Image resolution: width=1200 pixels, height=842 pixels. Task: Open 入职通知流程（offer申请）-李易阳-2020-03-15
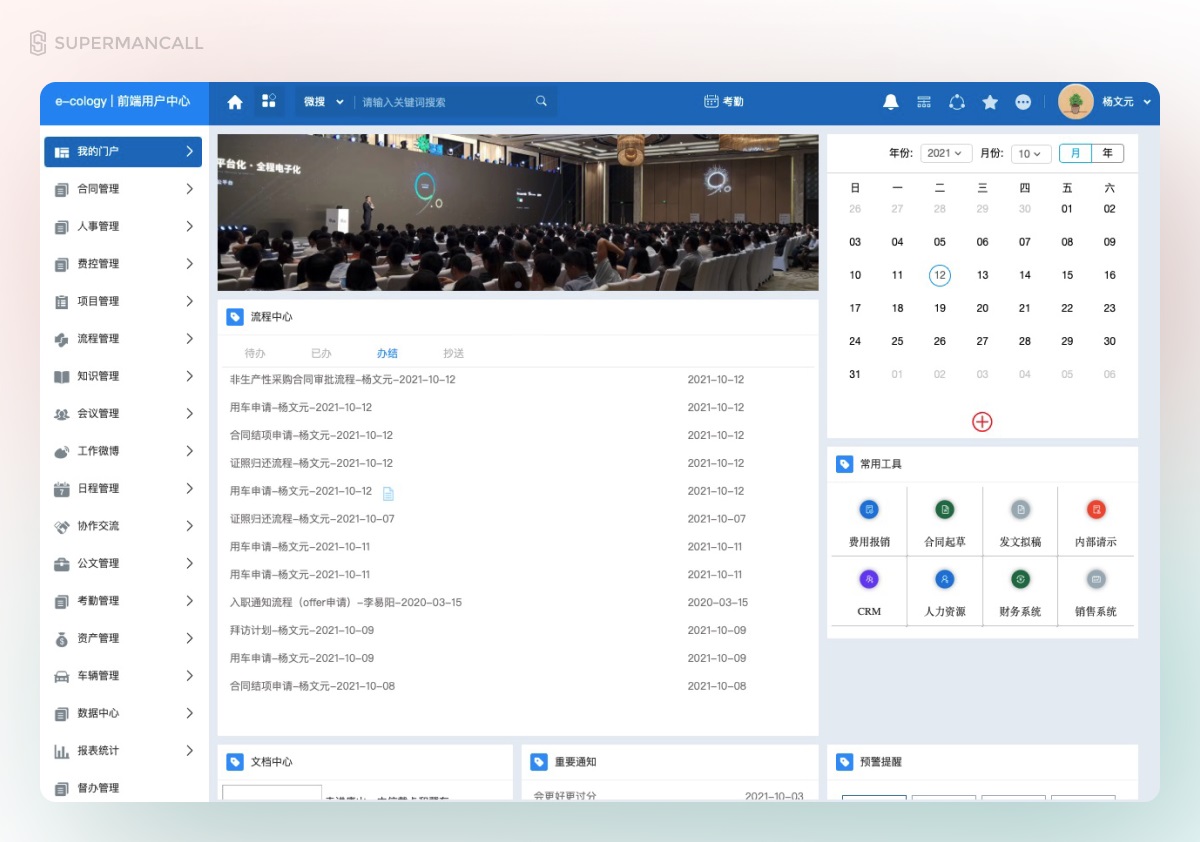346,603
